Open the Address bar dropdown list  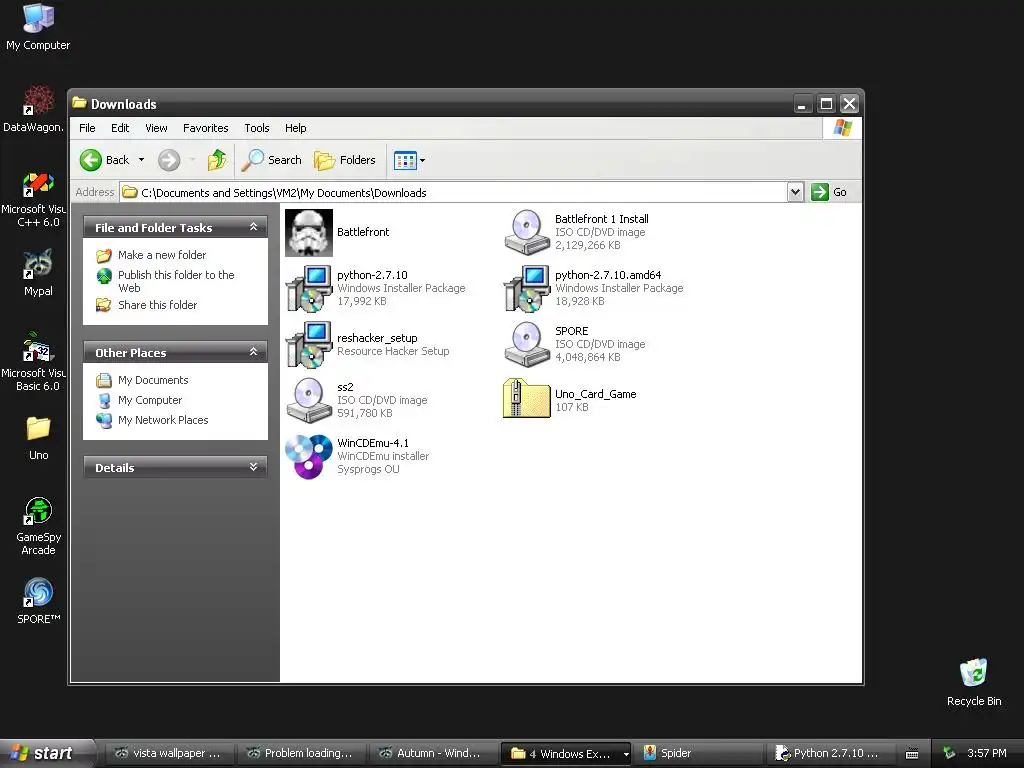click(x=795, y=192)
